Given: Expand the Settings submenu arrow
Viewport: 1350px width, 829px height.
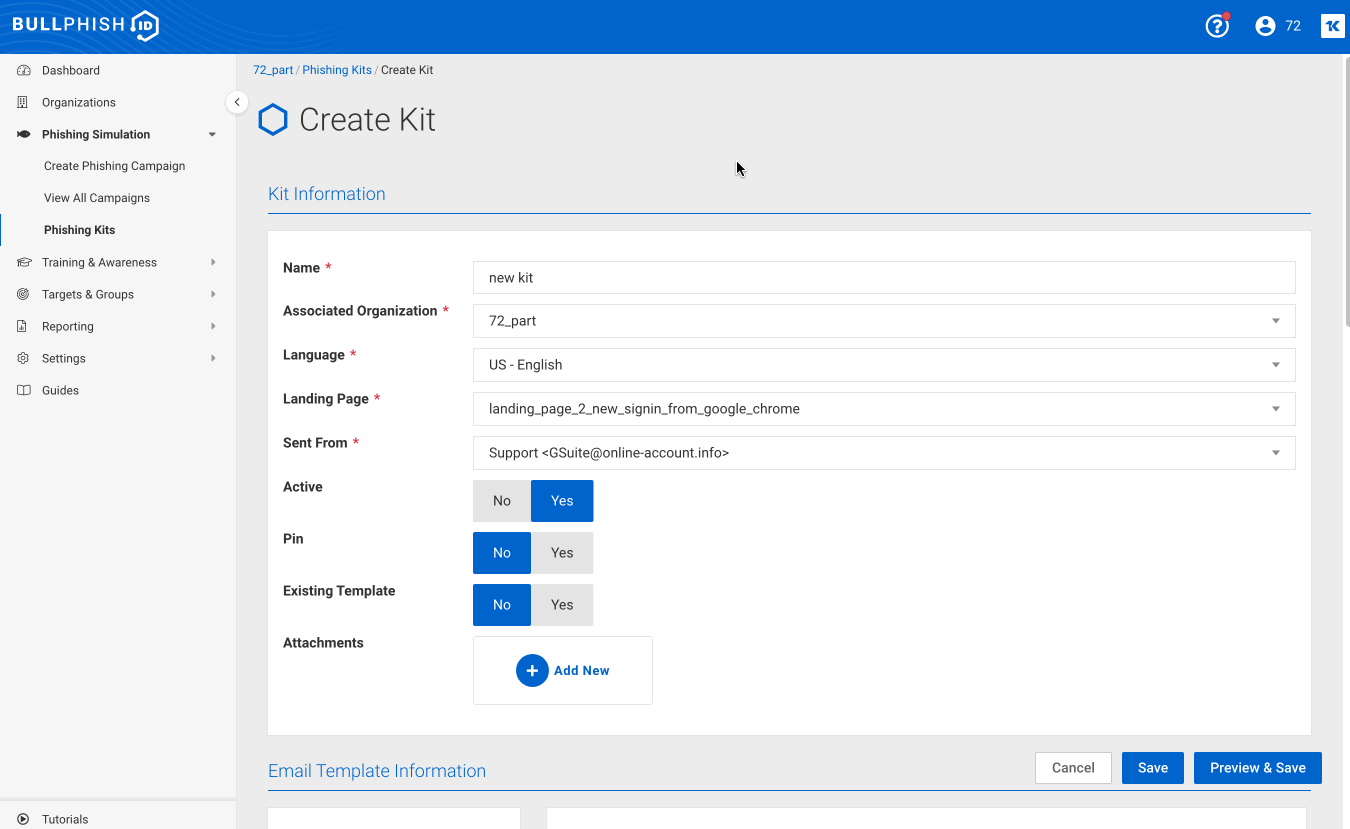Looking at the screenshot, I should point(213,359).
